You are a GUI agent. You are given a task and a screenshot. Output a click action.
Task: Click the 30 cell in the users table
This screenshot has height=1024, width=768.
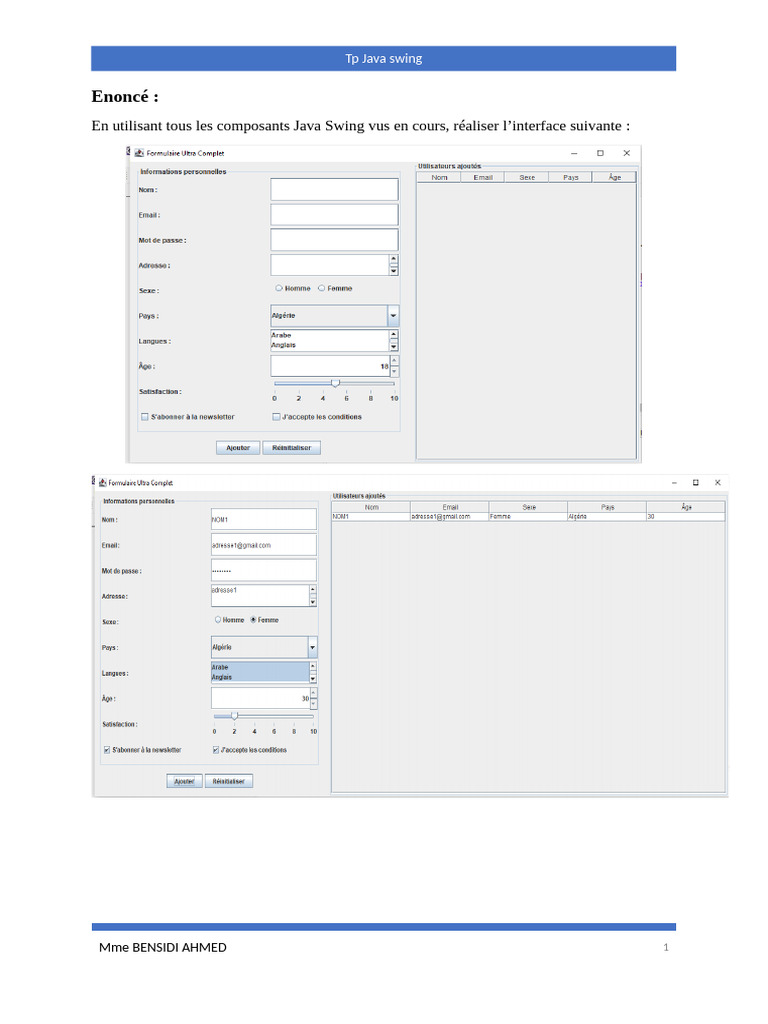(x=686, y=517)
